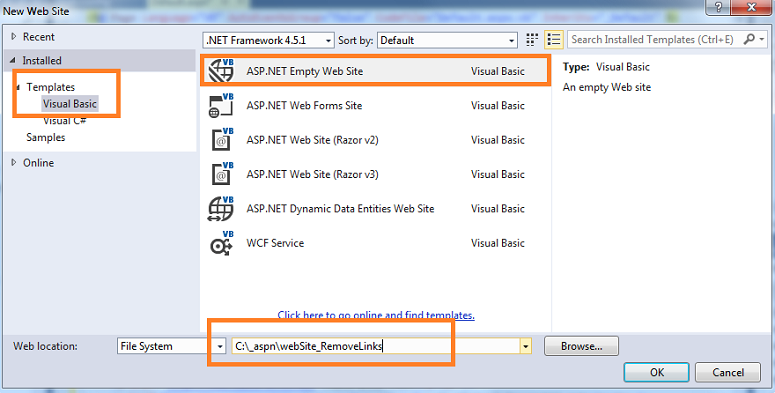Click the Installed category label
The image size is (775, 393).
[42, 60]
